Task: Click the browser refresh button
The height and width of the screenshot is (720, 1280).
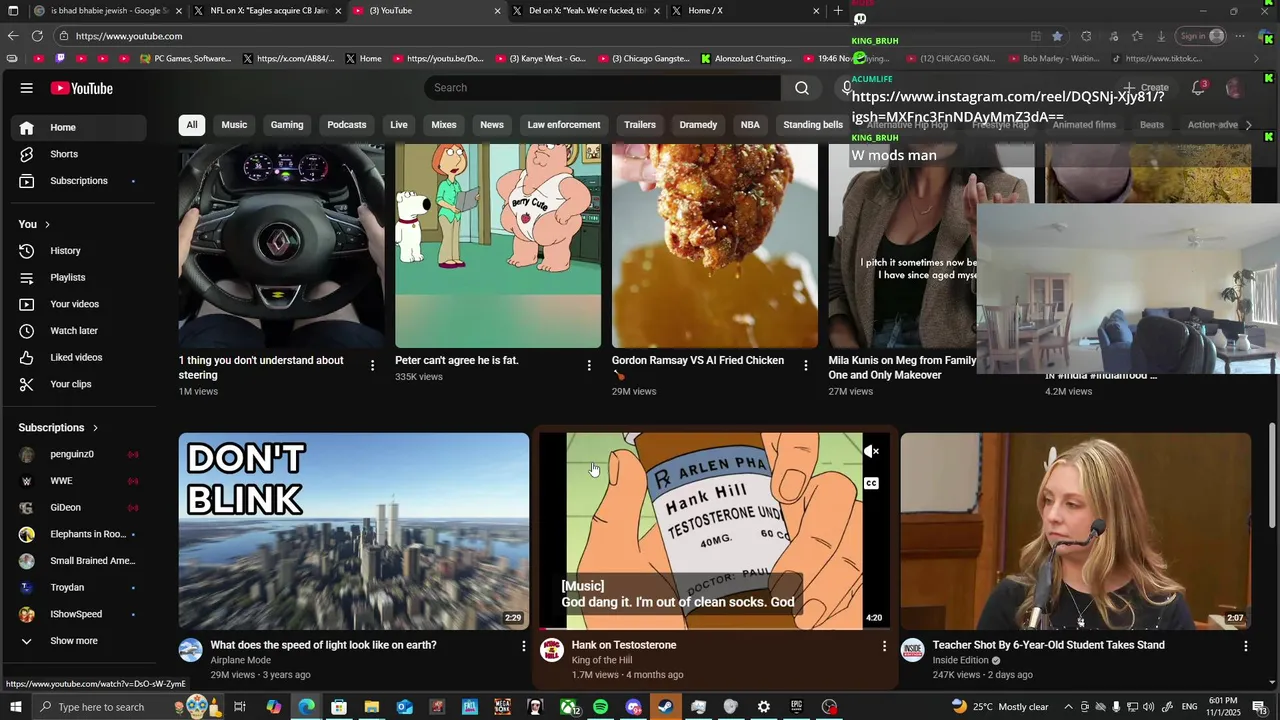Action: pyautogui.click(x=37, y=36)
